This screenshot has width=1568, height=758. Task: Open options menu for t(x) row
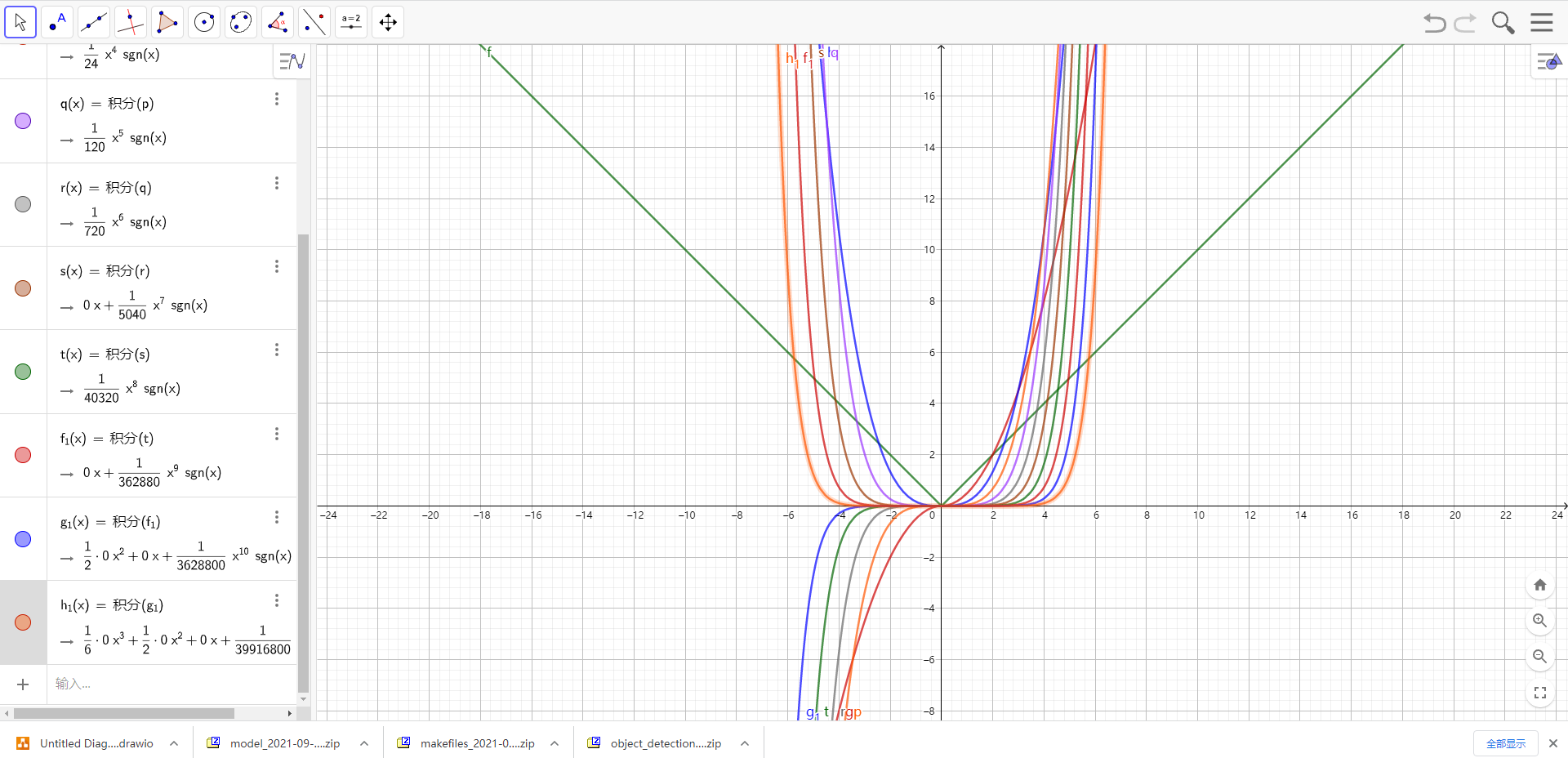277,350
